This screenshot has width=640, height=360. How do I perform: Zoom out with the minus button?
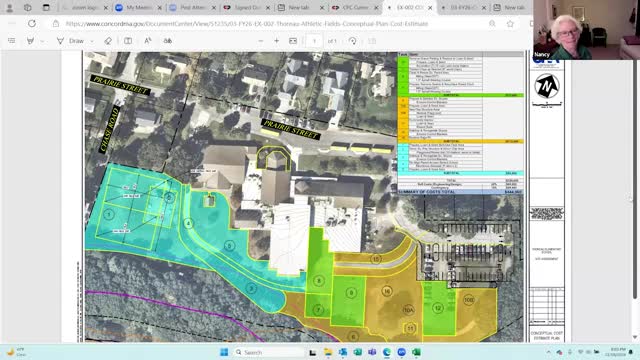coord(261,41)
